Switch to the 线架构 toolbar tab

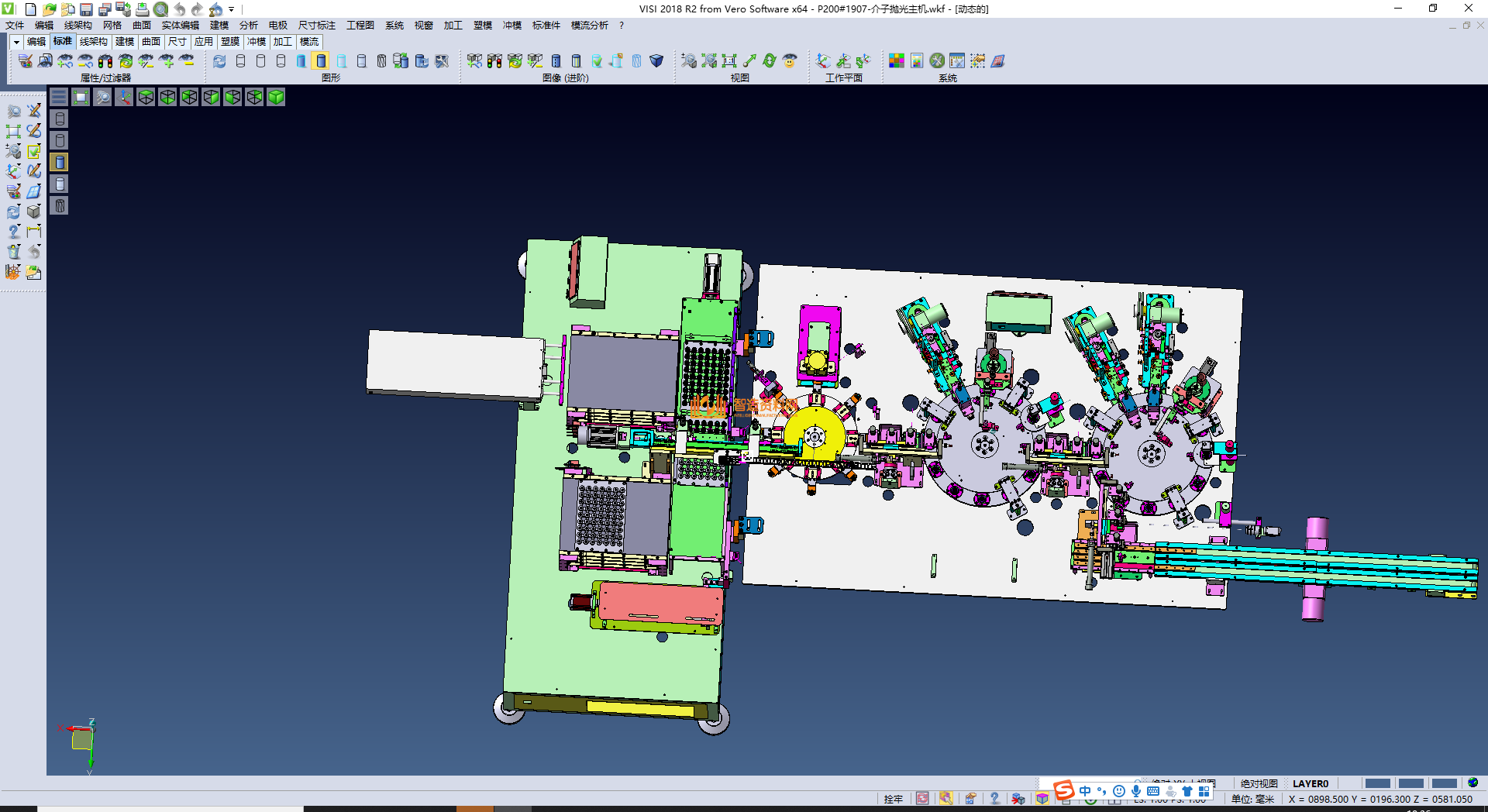(x=93, y=42)
